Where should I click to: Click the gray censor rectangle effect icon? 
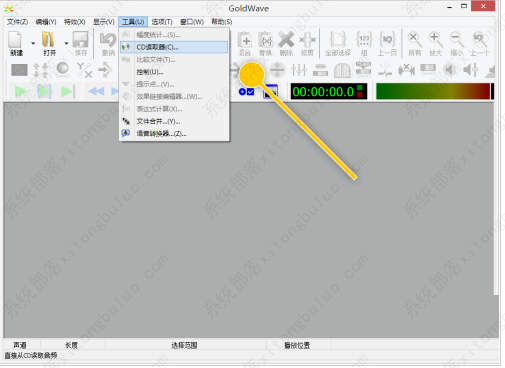19,70
